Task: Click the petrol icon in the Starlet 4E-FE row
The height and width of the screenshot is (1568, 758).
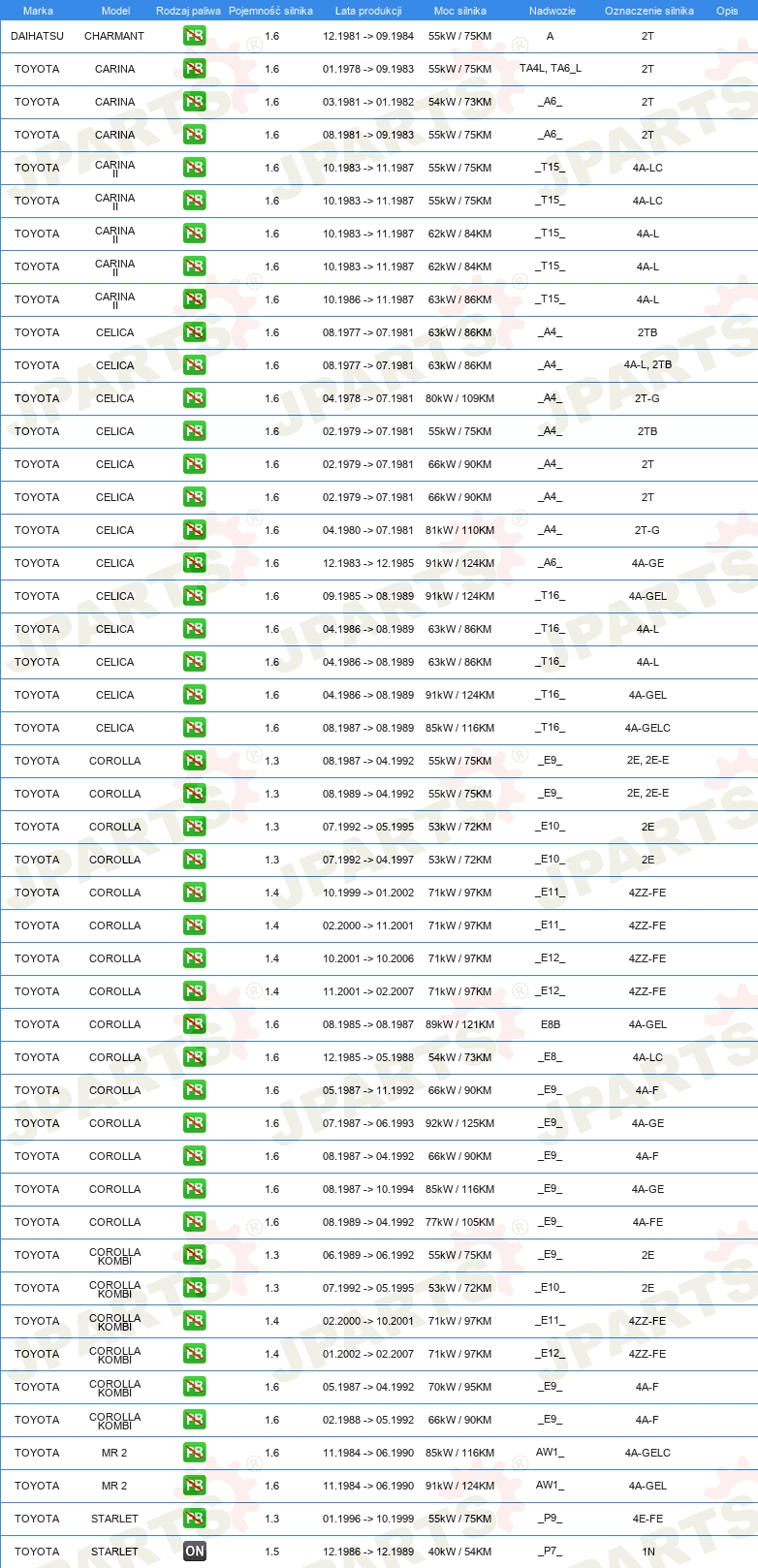Action: coord(194,1519)
